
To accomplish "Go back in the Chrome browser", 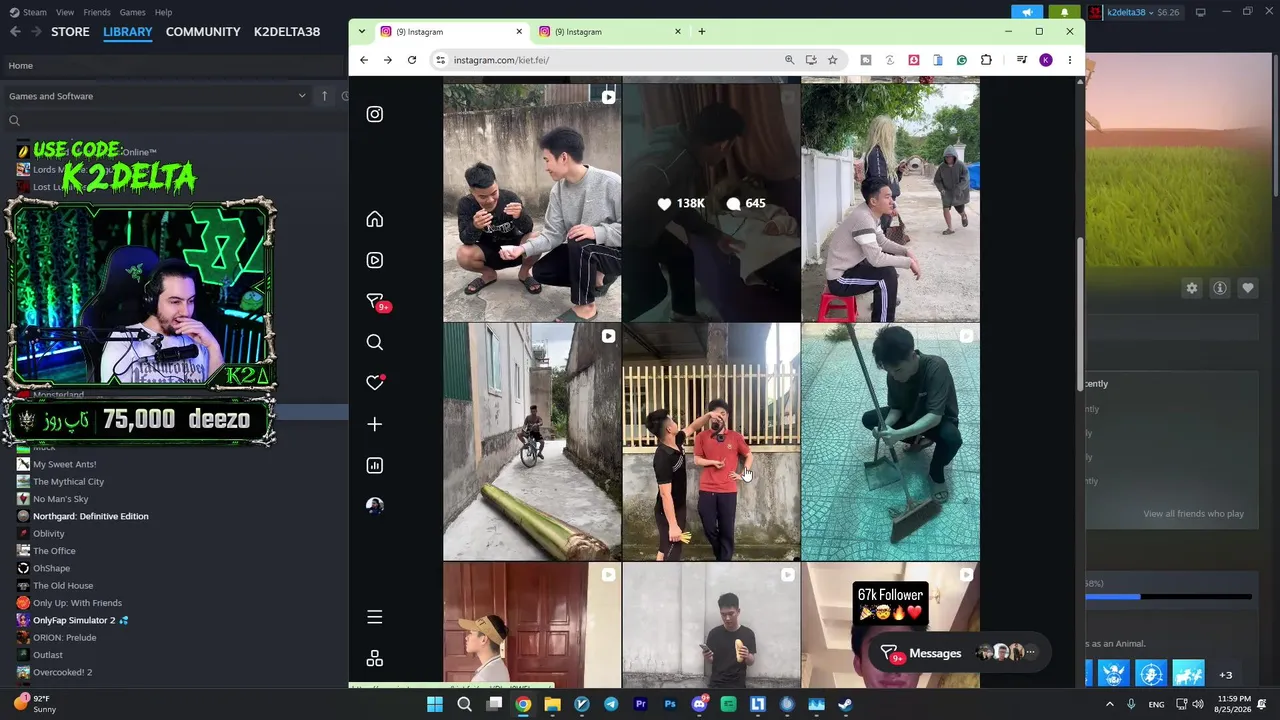I will (364, 60).
